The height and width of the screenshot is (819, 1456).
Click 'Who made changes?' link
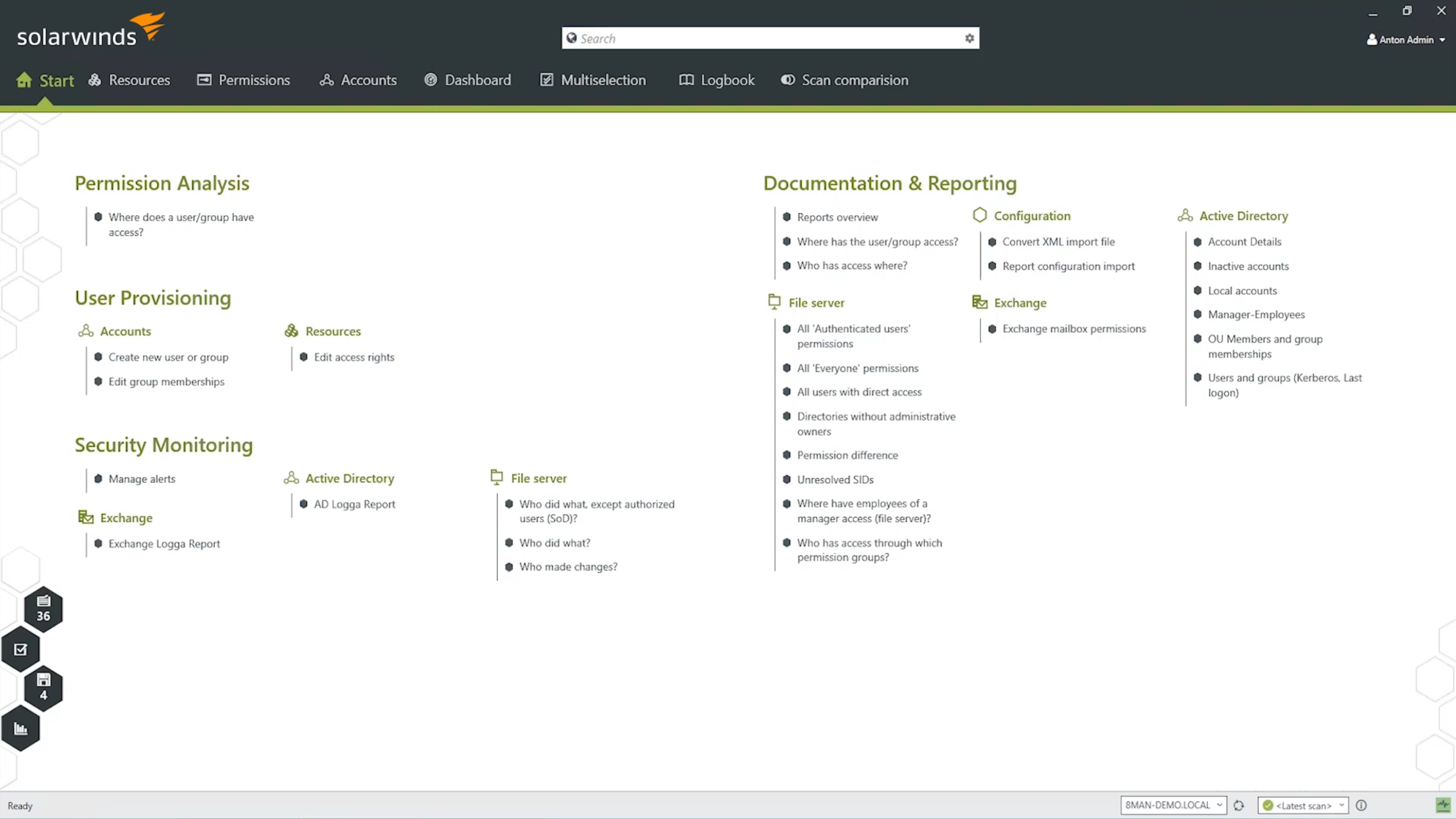coord(568,566)
